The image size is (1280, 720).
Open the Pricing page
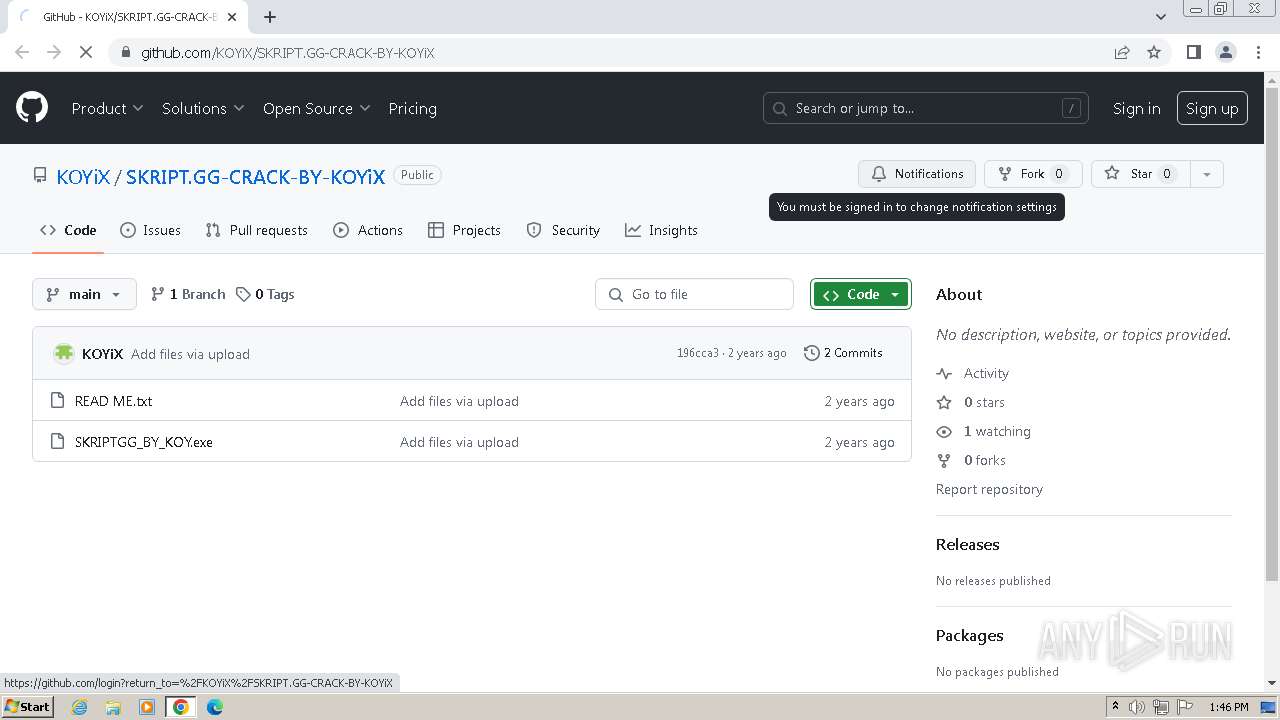(x=412, y=108)
